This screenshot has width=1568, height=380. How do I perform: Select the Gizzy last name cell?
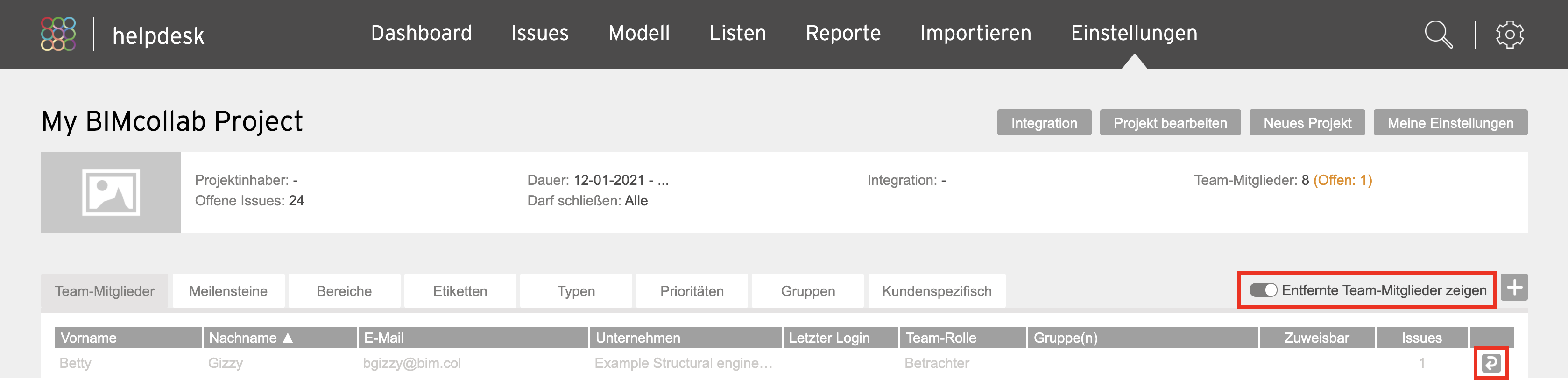click(x=225, y=363)
